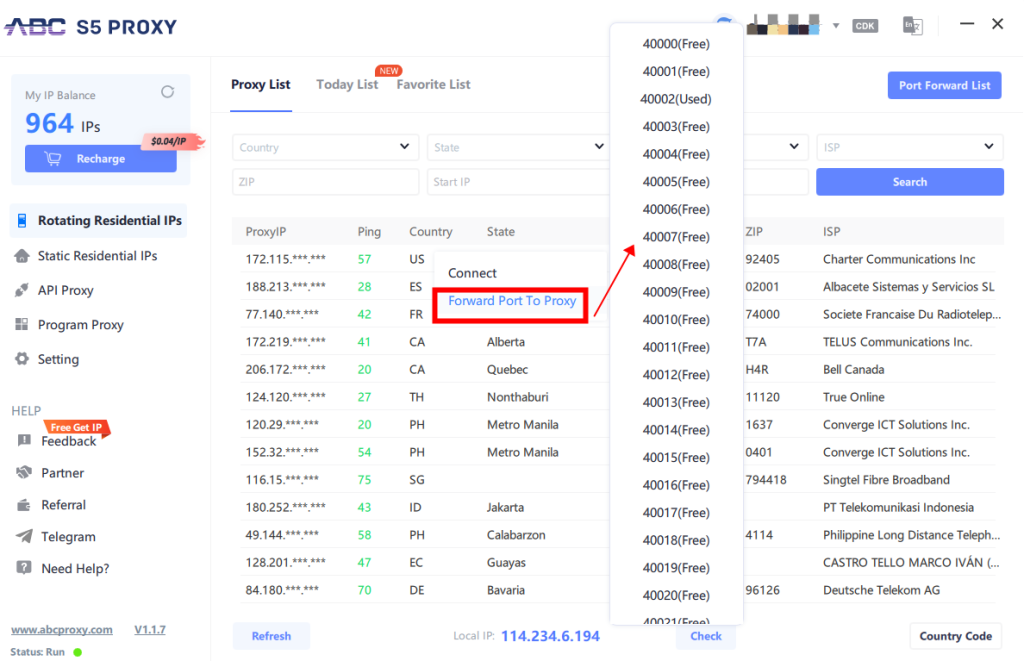
Task: Click the Telegram paper plane icon
Action: click(x=24, y=536)
